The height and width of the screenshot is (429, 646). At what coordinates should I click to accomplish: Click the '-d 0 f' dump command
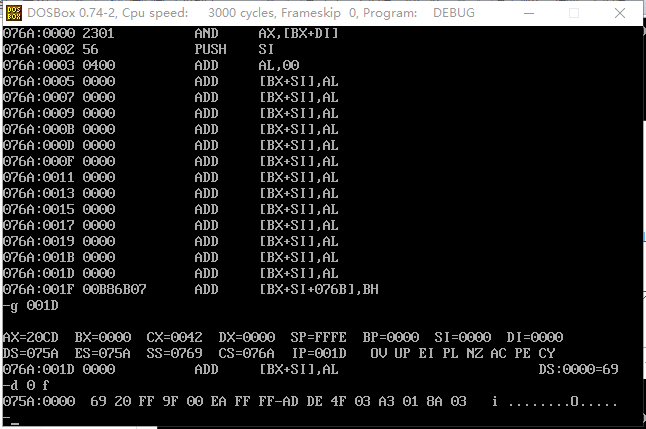(26, 386)
